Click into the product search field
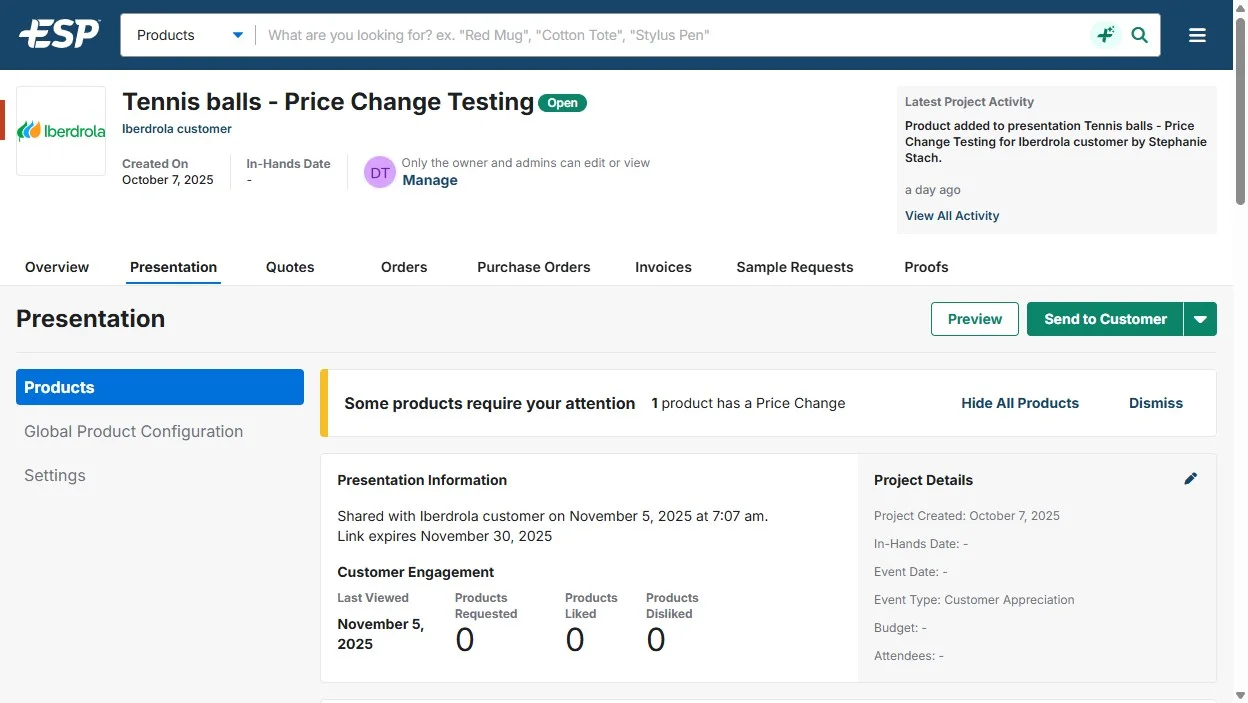 tap(670, 35)
